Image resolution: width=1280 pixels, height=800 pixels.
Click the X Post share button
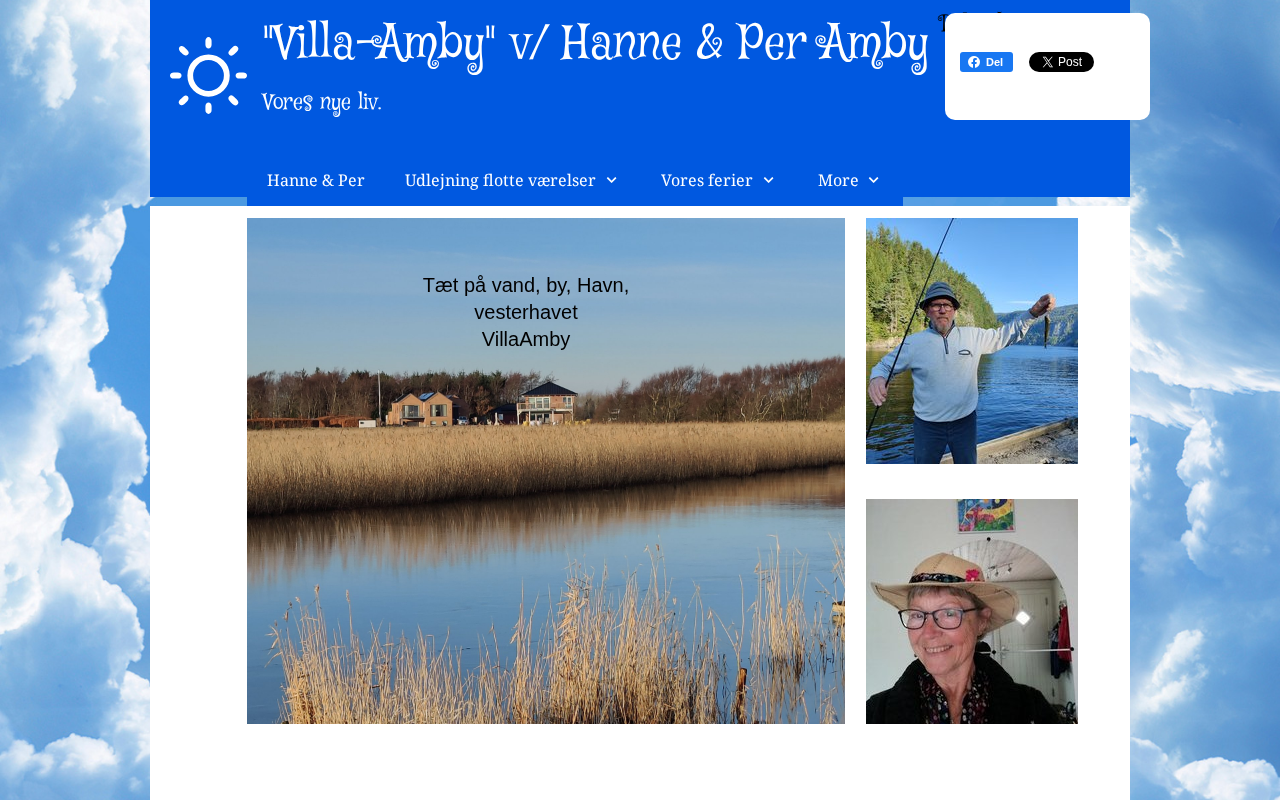(x=1061, y=62)
